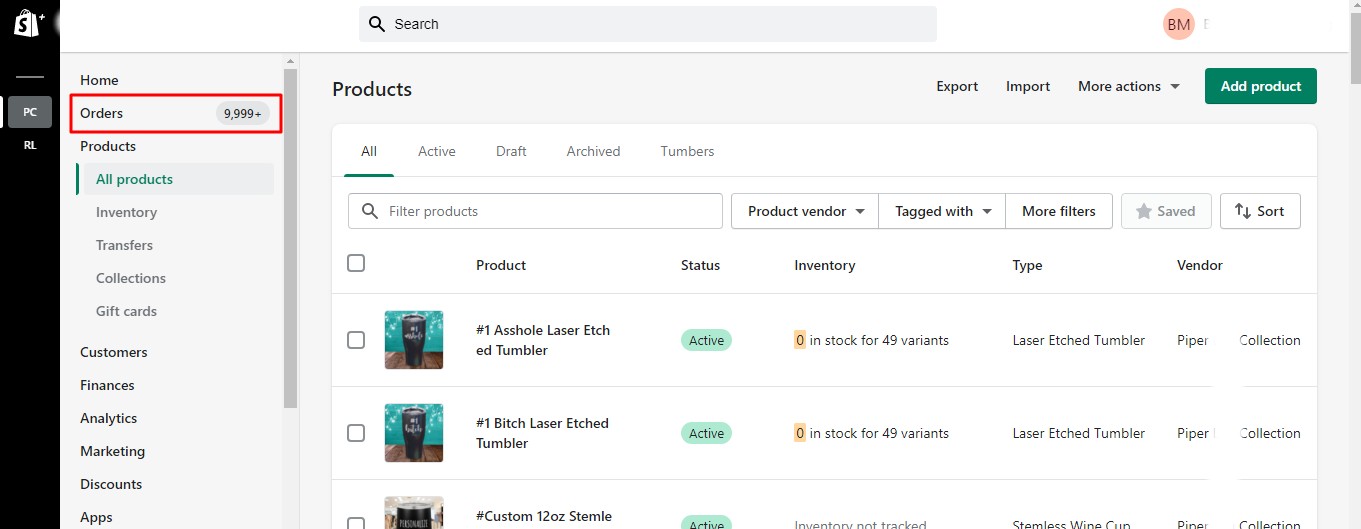The width and height of the screenshot is (1361, 529).
Task: Click Laser Etched Tumbler type in #1 Bitch row
Action: coord(1079,433)
